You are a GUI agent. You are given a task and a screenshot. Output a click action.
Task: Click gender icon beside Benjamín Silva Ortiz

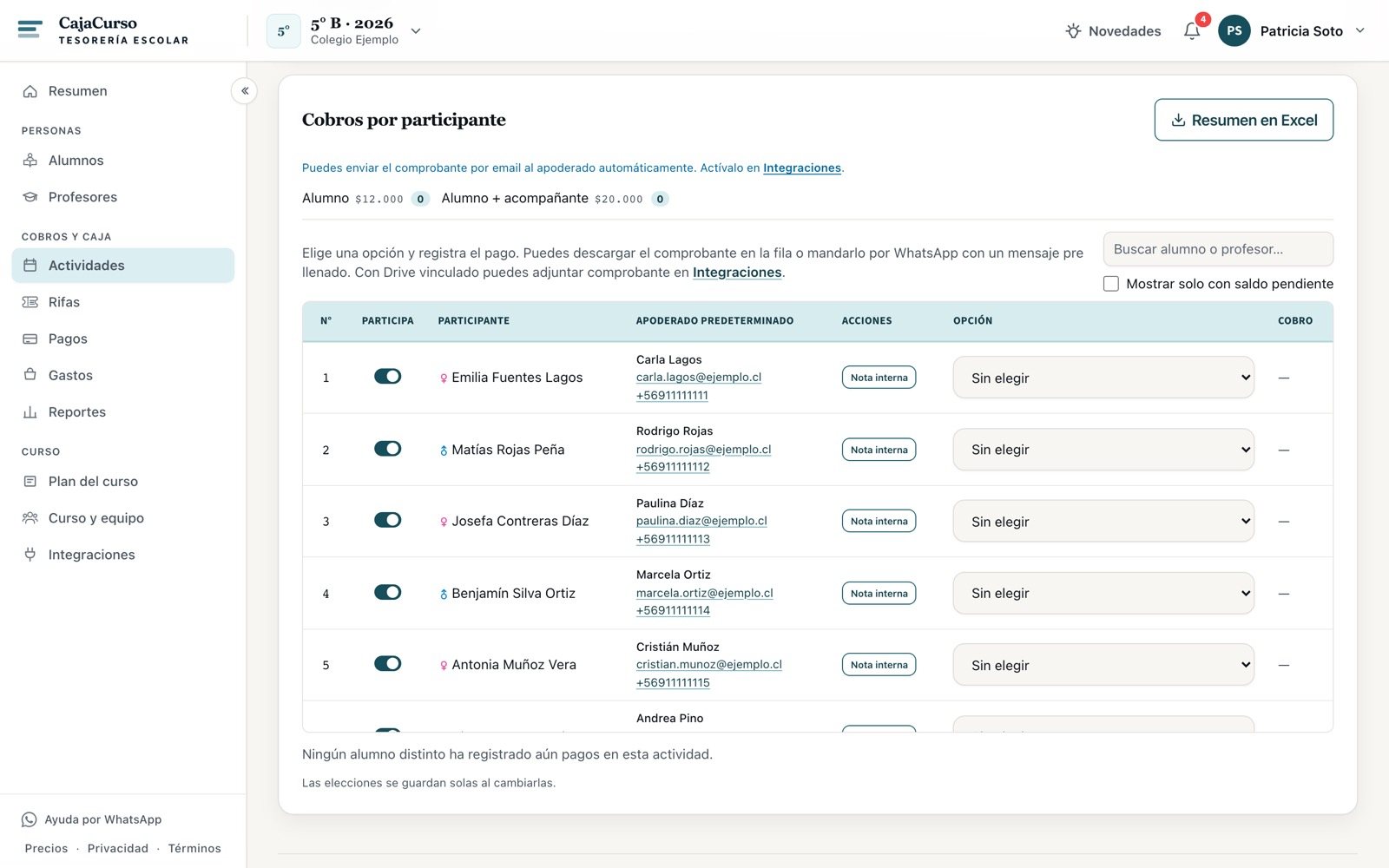tap(444, 594)
